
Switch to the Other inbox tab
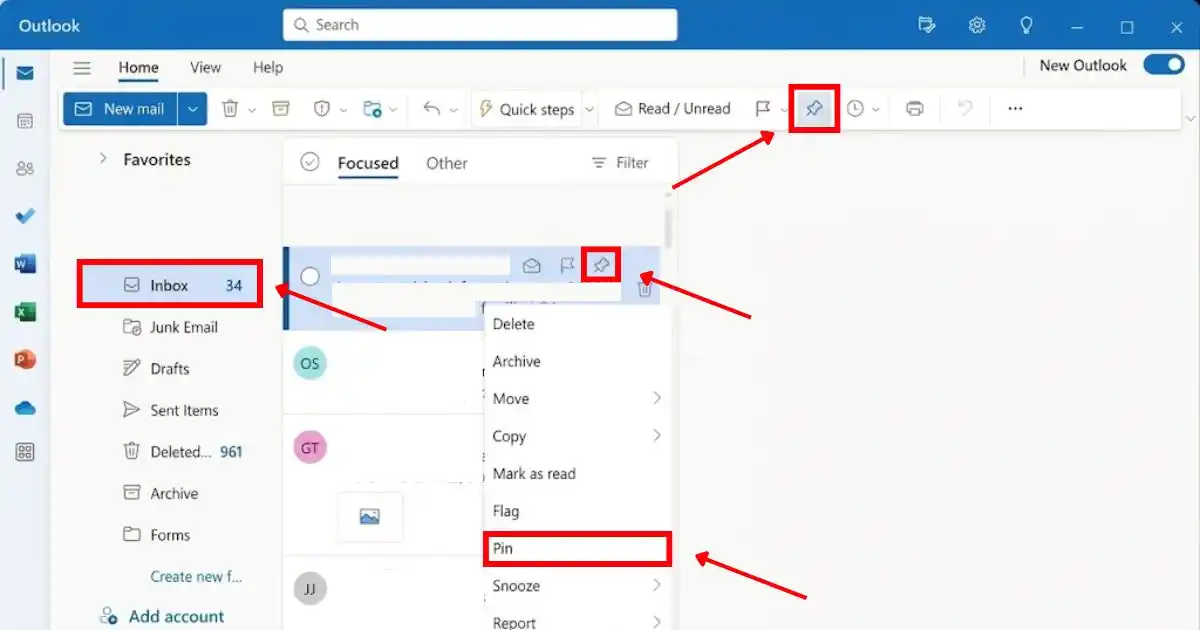(x=447, y=163)
